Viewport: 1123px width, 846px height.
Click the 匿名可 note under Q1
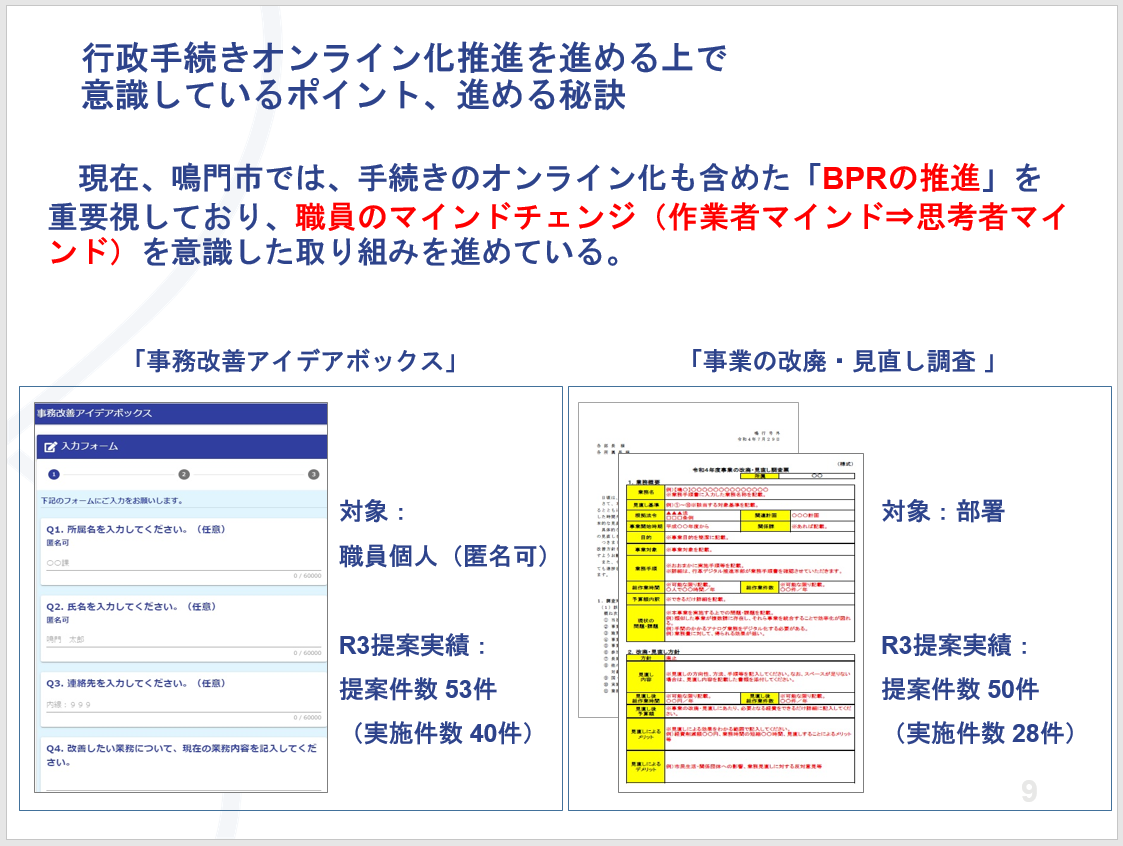point(58,544)
